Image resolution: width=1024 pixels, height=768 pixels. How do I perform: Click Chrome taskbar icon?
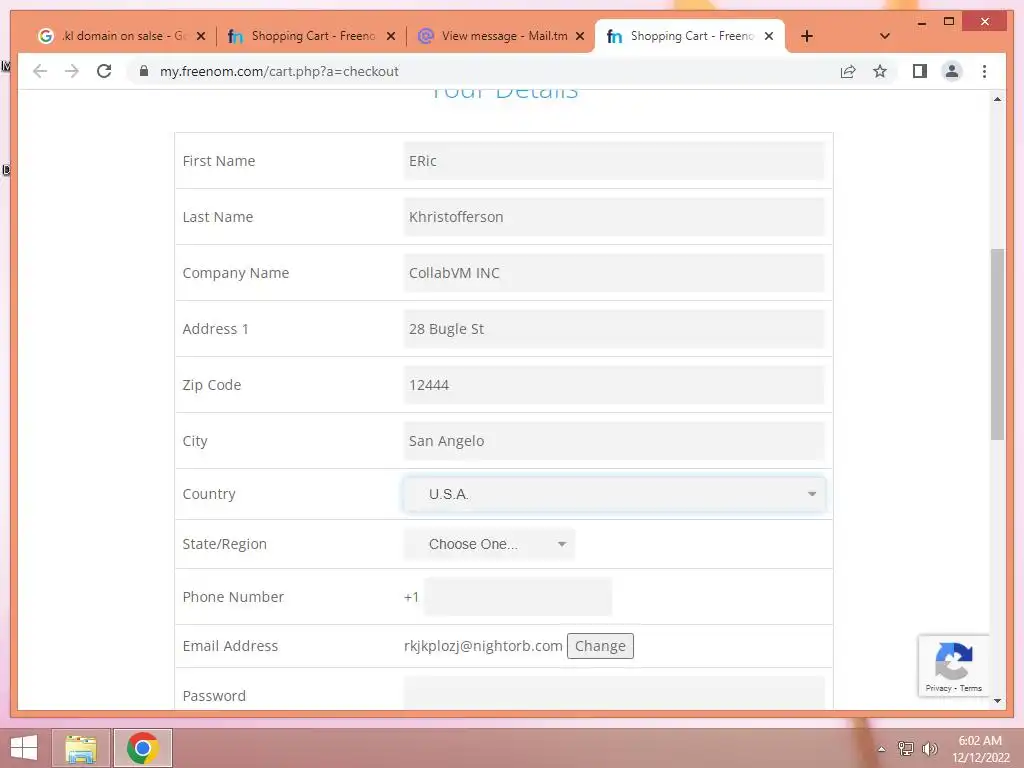click(142, 748)
